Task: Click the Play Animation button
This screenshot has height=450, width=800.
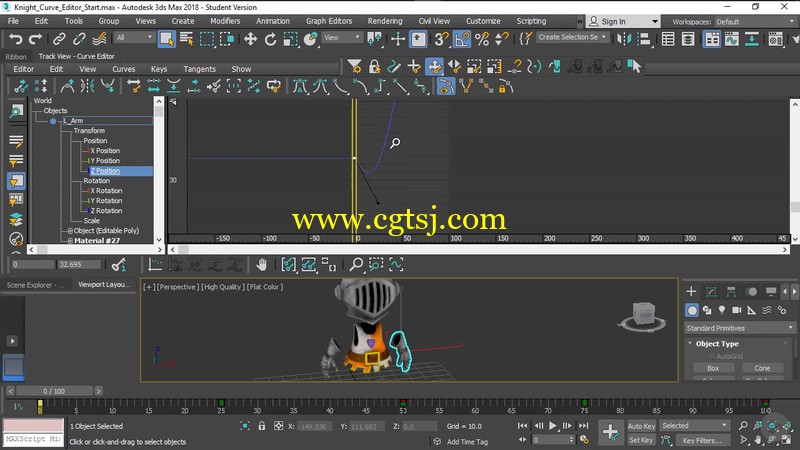Action: pyautogui.click(x=553, y=426)
